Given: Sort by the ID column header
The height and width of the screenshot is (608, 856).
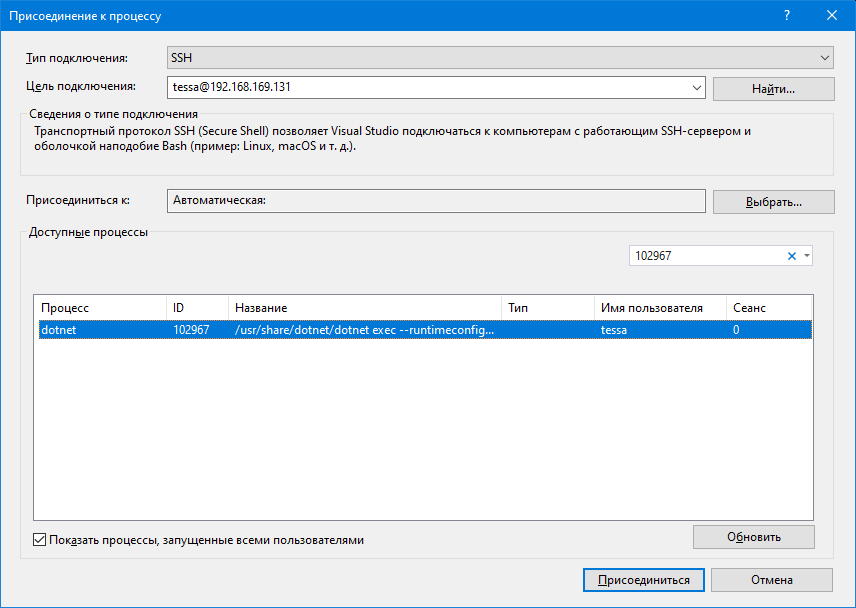Looking at the screenshot, I should click(197, 308).
